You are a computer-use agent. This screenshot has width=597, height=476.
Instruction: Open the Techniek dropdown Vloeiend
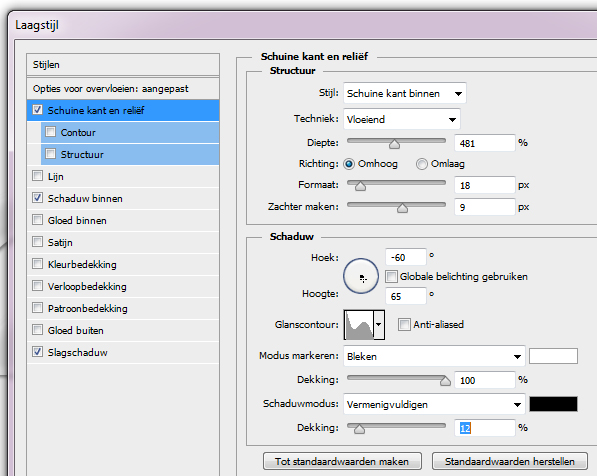[402, 119]
